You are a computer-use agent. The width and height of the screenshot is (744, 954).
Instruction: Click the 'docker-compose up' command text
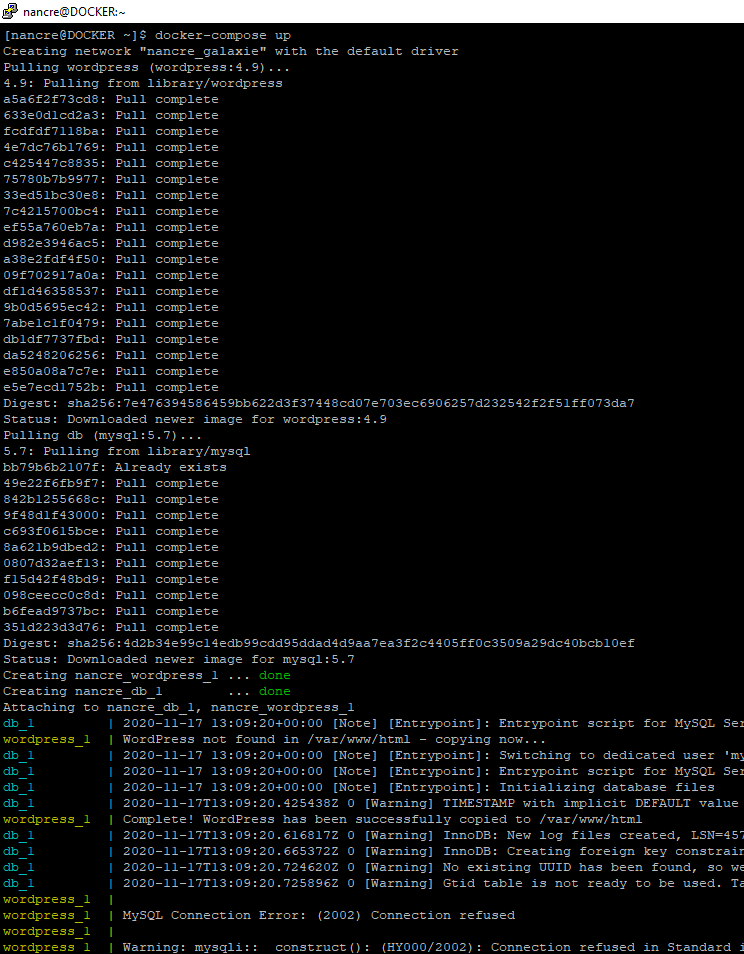[x=223, y=35]
